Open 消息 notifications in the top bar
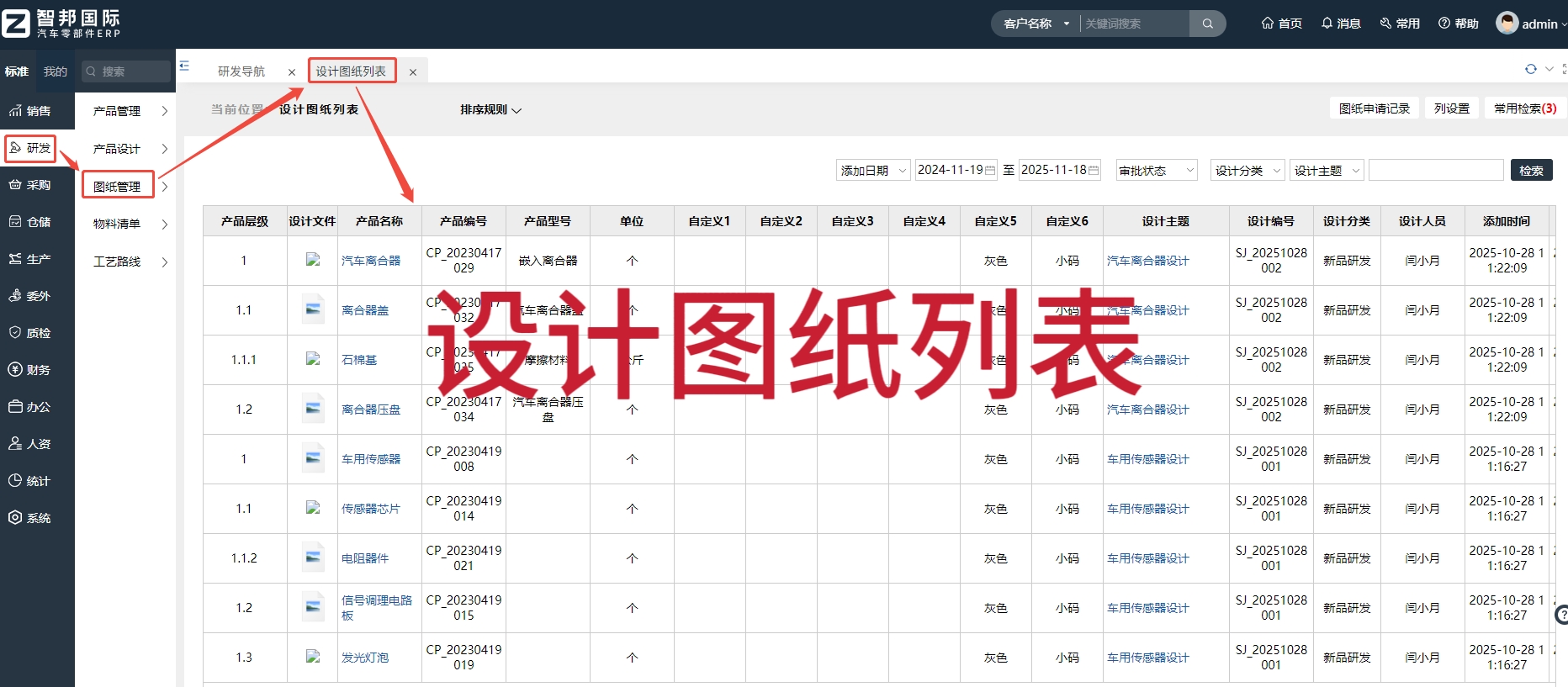Screen dimensions: 1568x687 click(x=1341, y=24)
